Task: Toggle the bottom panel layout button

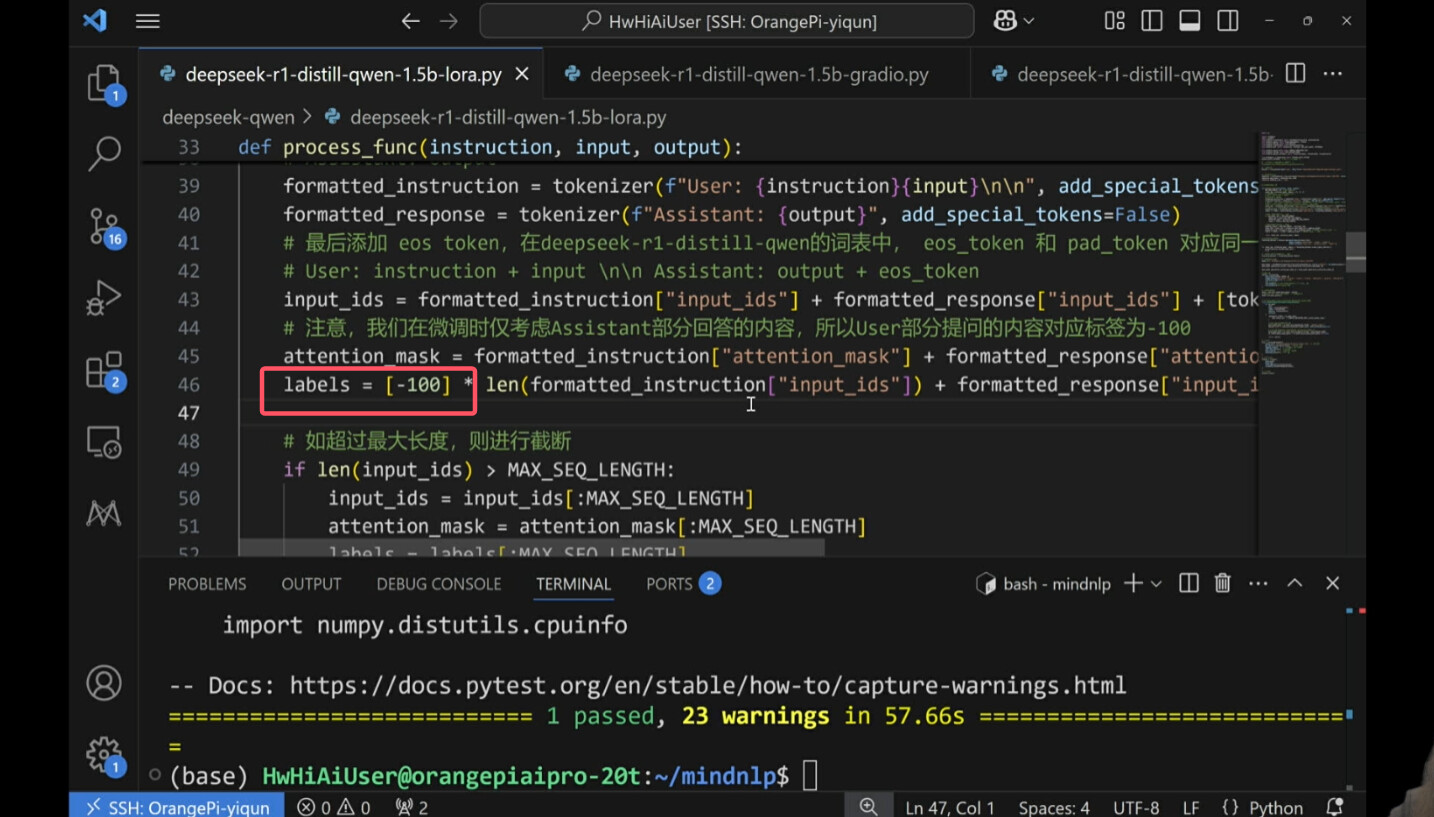Action: [x=1190, y=21]
